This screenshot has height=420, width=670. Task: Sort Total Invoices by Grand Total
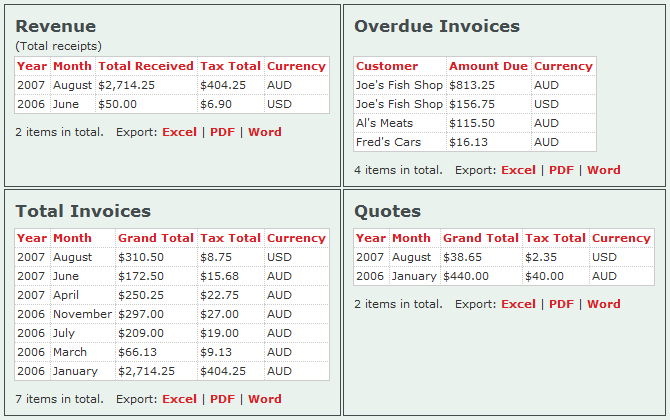coord(155,238)
